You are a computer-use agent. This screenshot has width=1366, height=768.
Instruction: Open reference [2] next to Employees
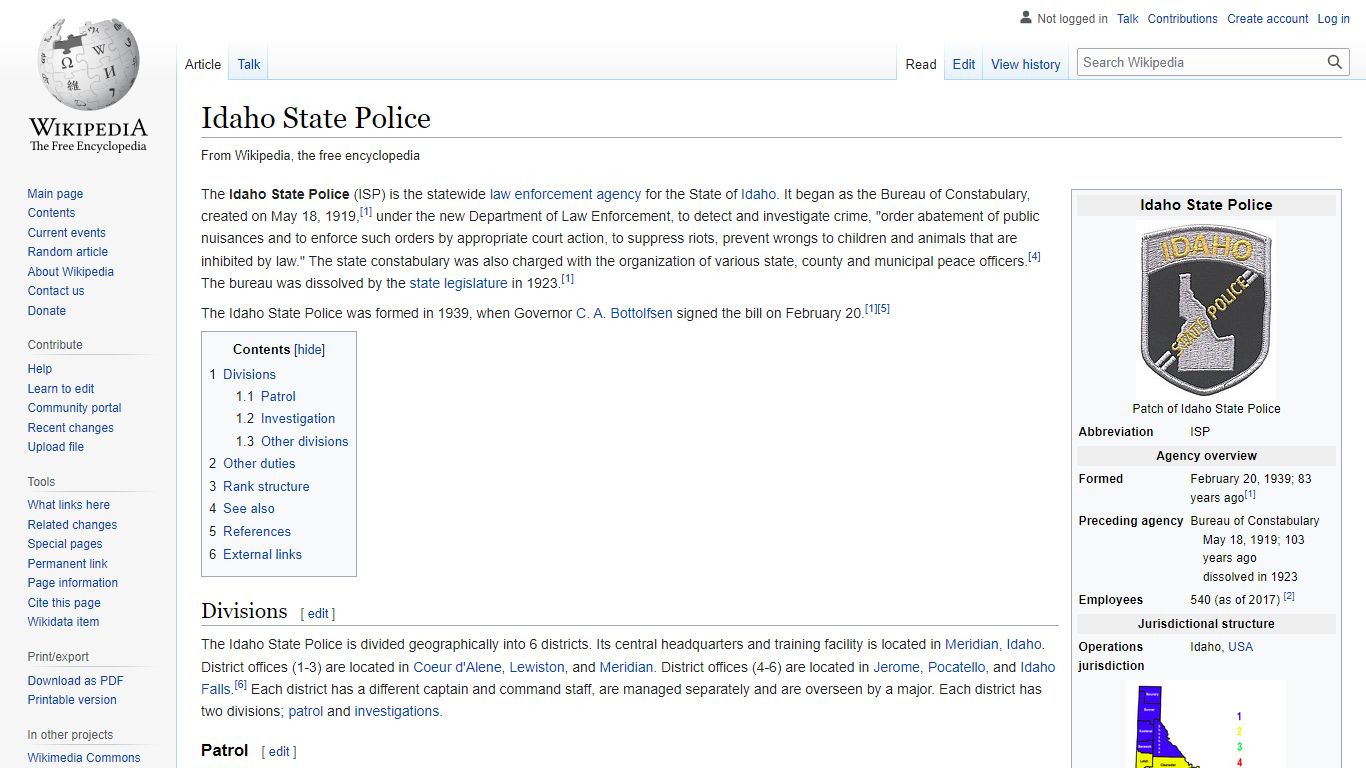pyautogui.click(x=1289, y=597)
